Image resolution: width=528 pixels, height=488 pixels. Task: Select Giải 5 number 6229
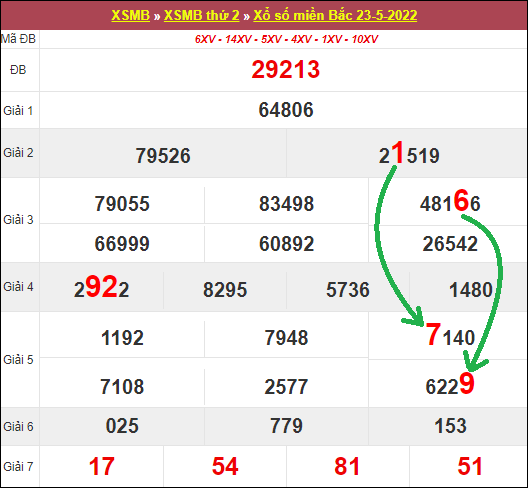coord(450,384)
